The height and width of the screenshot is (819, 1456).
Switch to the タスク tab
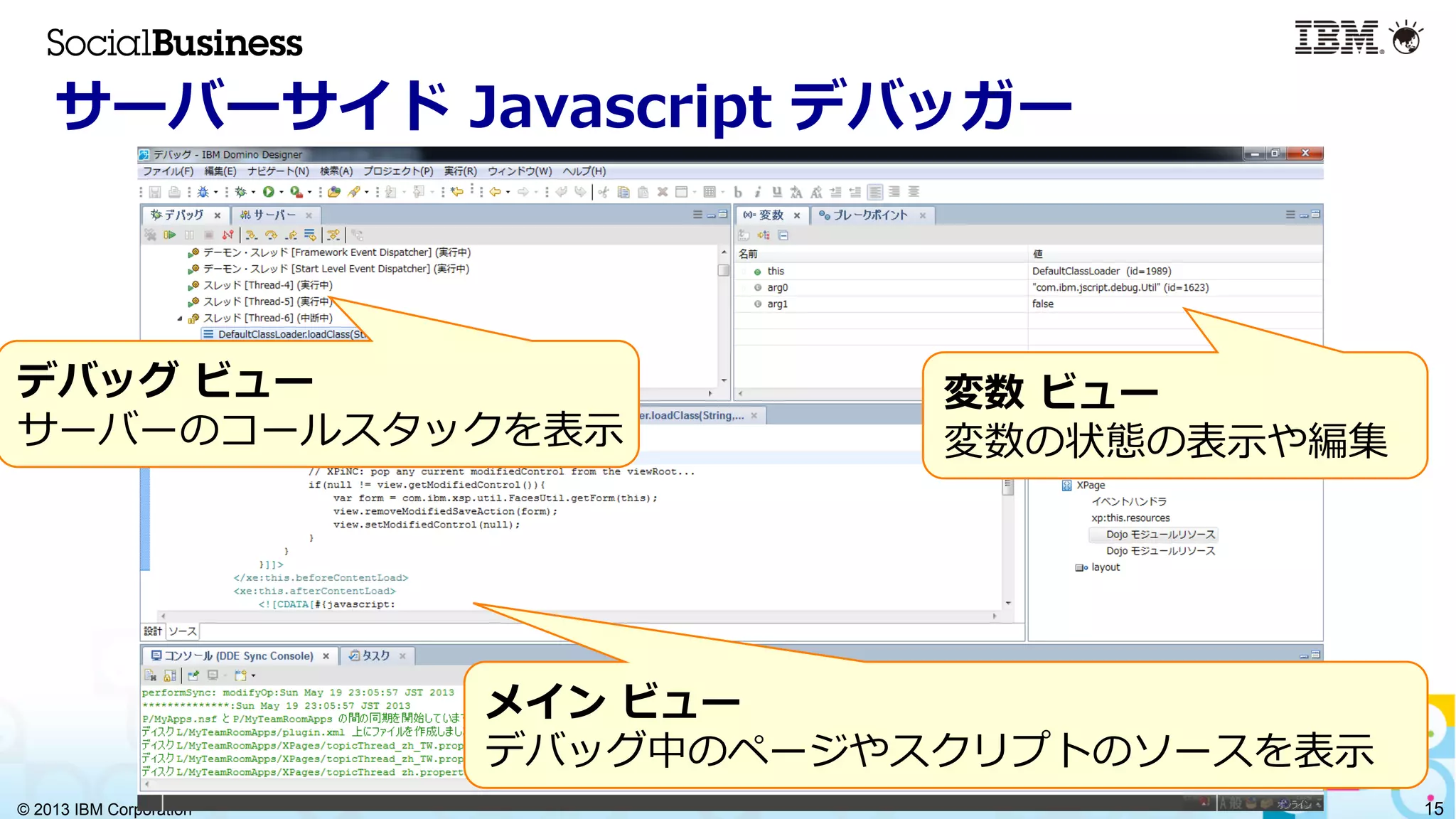(376, 655)
